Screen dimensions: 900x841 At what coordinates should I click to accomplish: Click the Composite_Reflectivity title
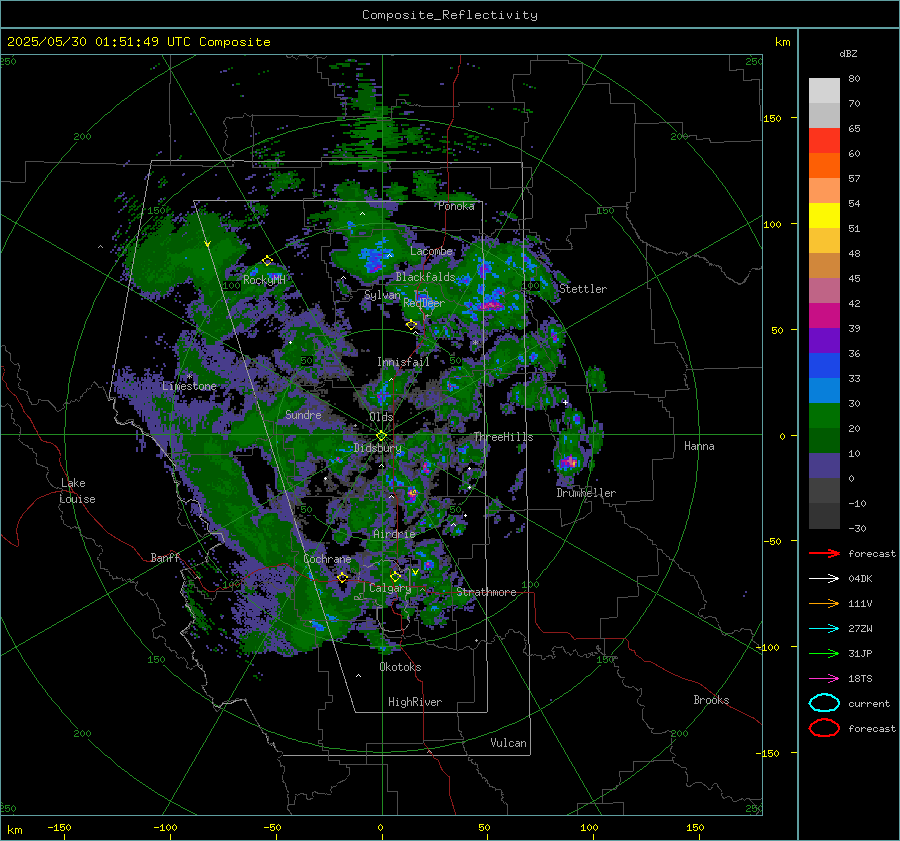point(450,15)
